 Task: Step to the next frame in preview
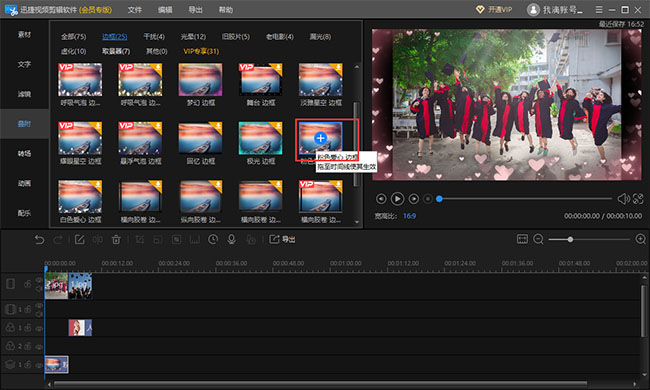(413, 199)
